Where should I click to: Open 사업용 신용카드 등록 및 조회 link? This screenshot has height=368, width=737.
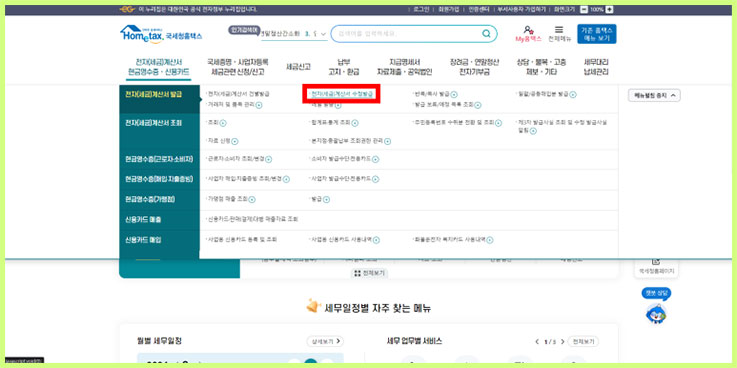(242, 240)
